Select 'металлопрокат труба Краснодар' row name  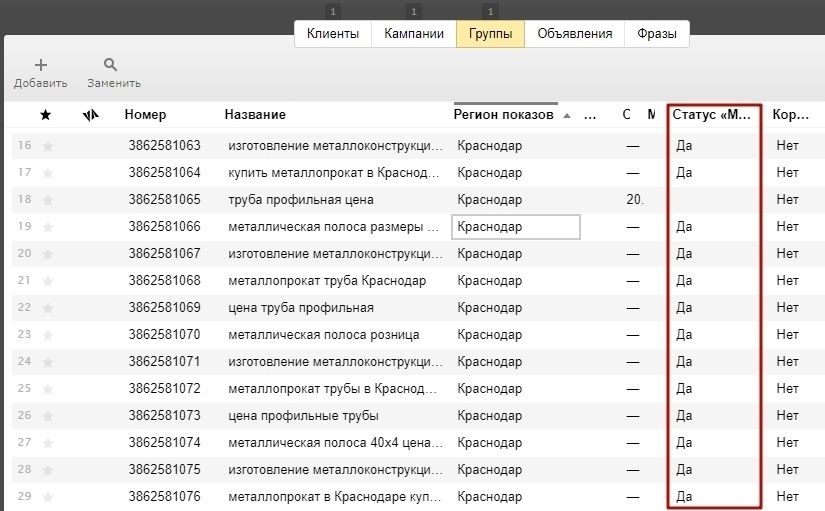pos(327,280)
